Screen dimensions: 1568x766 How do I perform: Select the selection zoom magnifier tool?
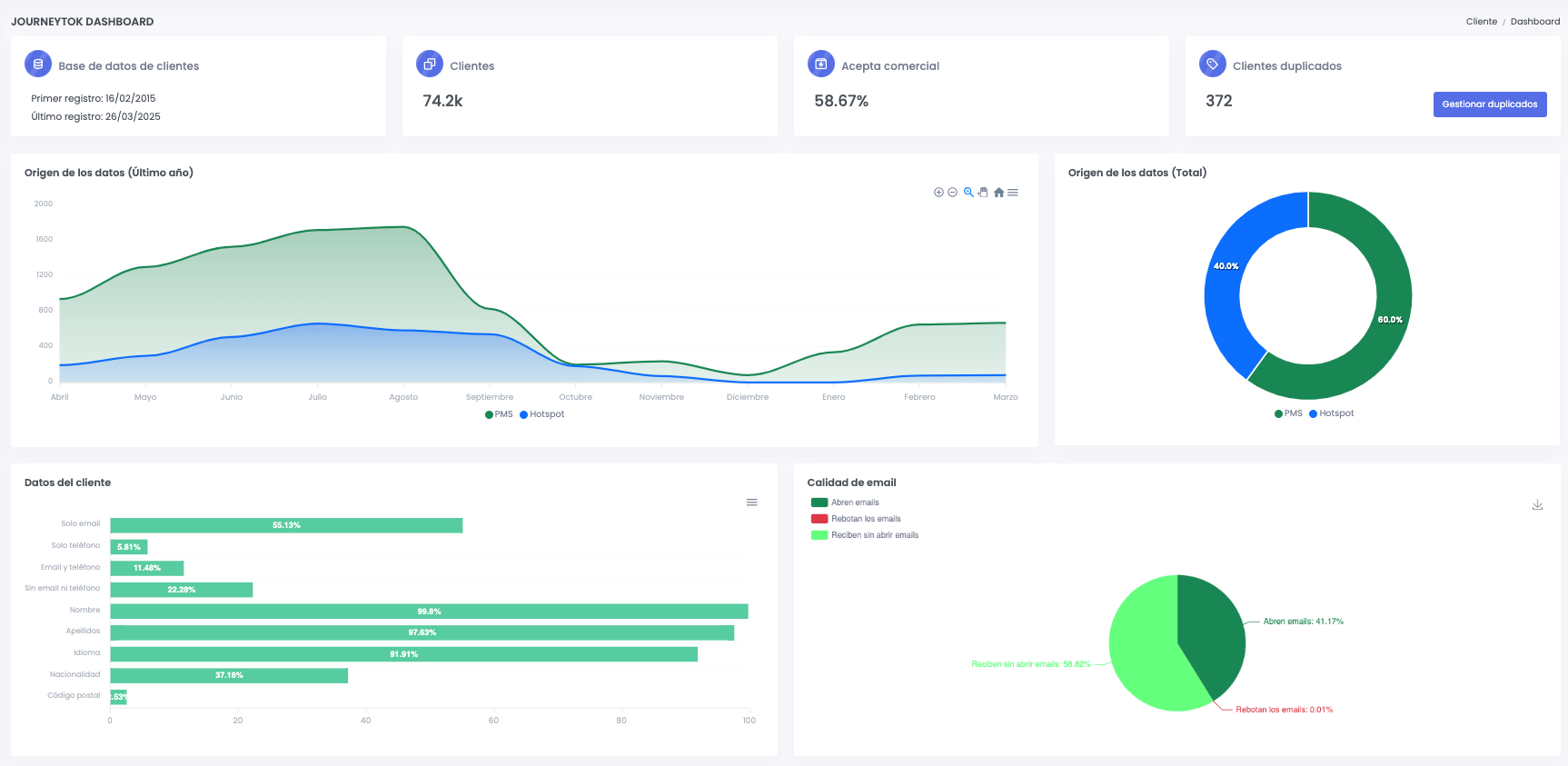point(968,193)
